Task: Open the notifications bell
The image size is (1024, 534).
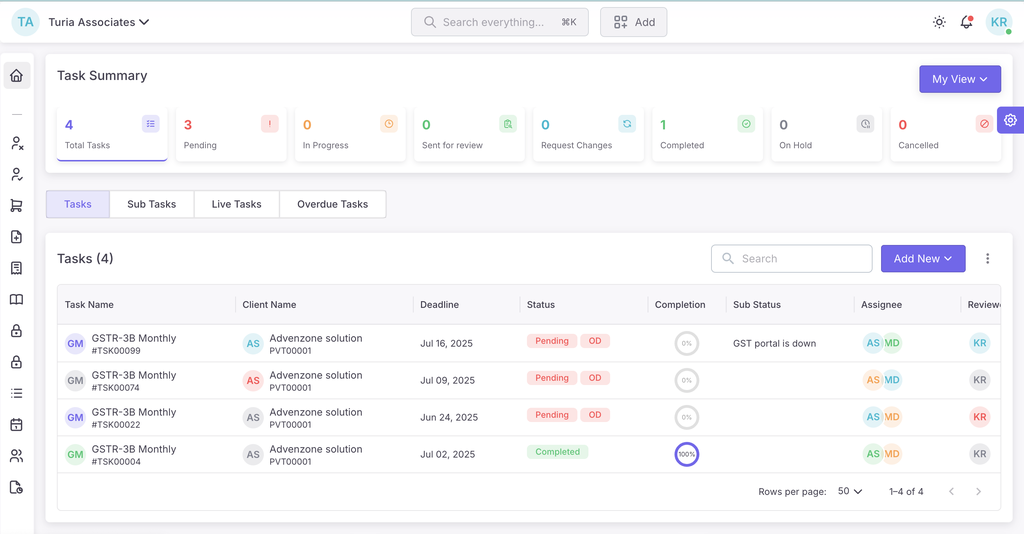Action: [x=966, y=22]
